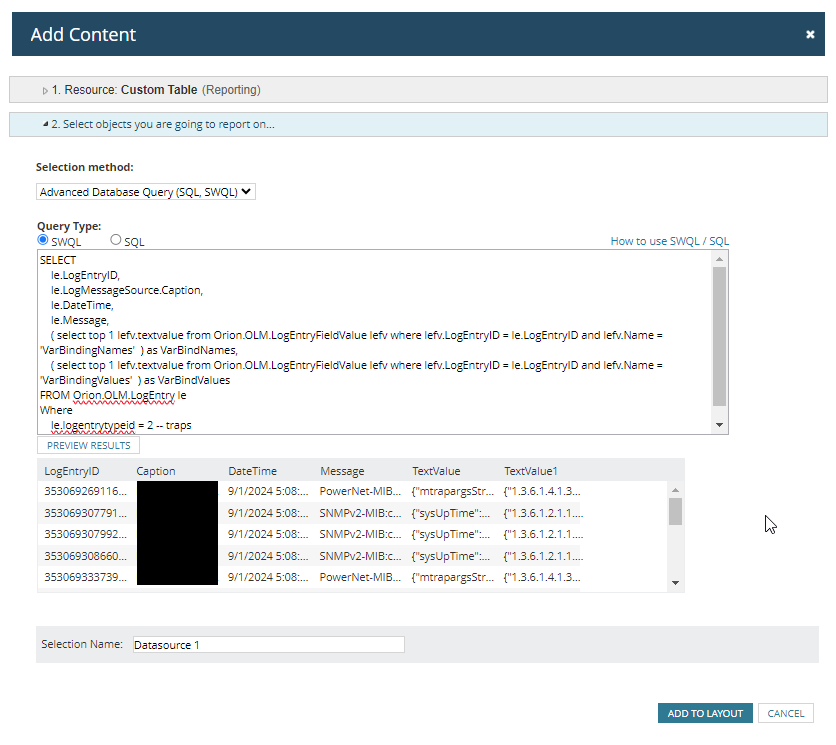Click the FROM Orion.OLM.LogEntry line
Viewport: 836px width, 745px height.
coord(113,396)
